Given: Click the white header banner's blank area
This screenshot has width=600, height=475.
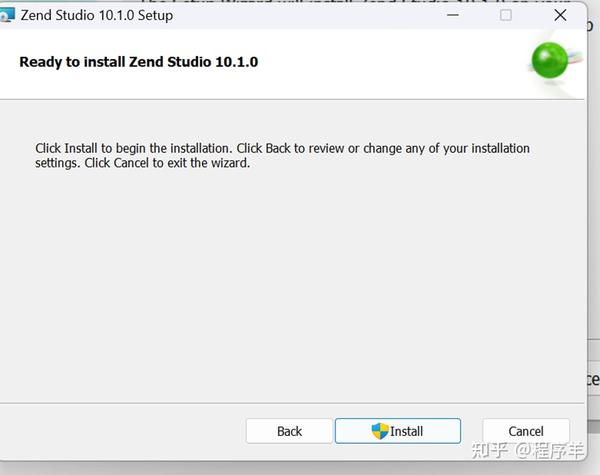Looking at the screenshot, I should [400, 62].
